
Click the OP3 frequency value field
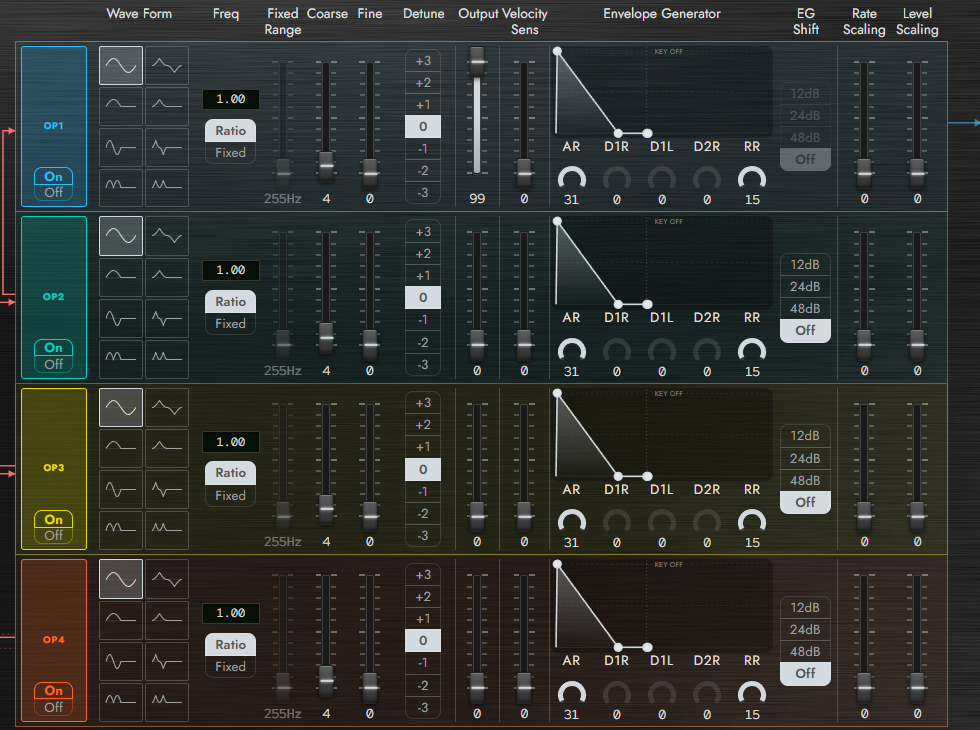231,442
